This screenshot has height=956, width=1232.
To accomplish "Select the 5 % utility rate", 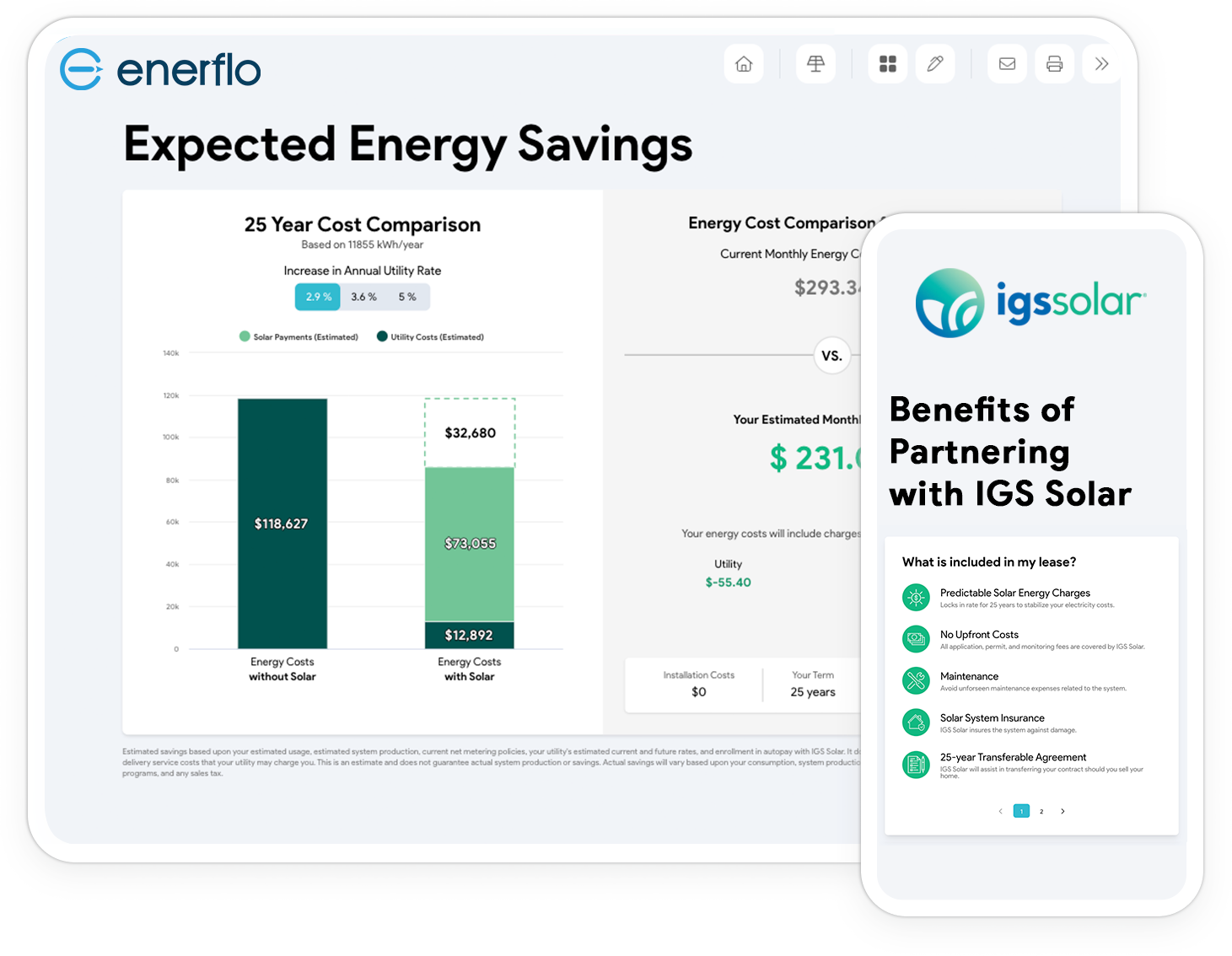I will (407, 297).
